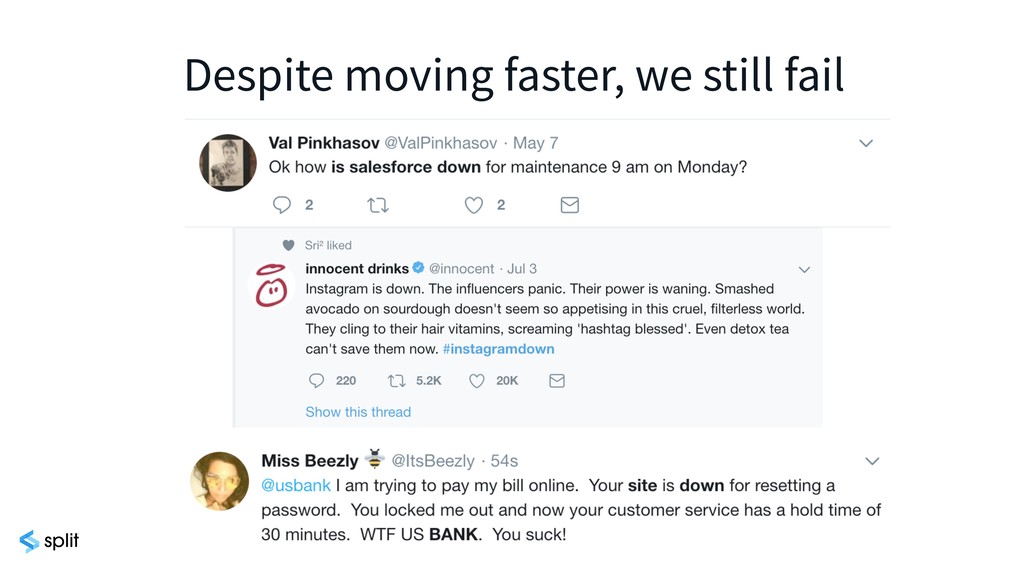Screen dimensions: 1024x576
Task: View Miss Beezly's profile picture
Action: coord(219,481)
